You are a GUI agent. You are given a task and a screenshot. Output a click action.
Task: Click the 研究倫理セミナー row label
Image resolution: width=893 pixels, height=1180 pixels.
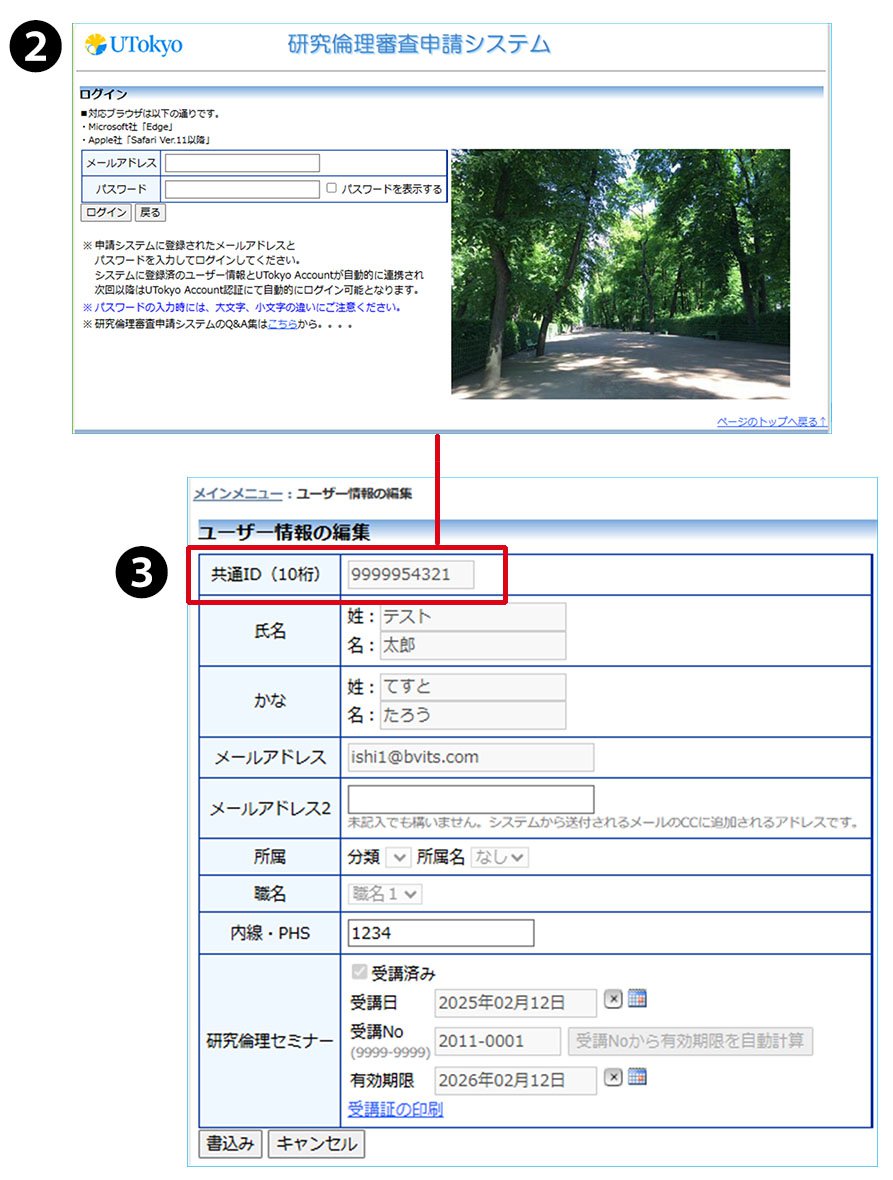(270, 1041)
